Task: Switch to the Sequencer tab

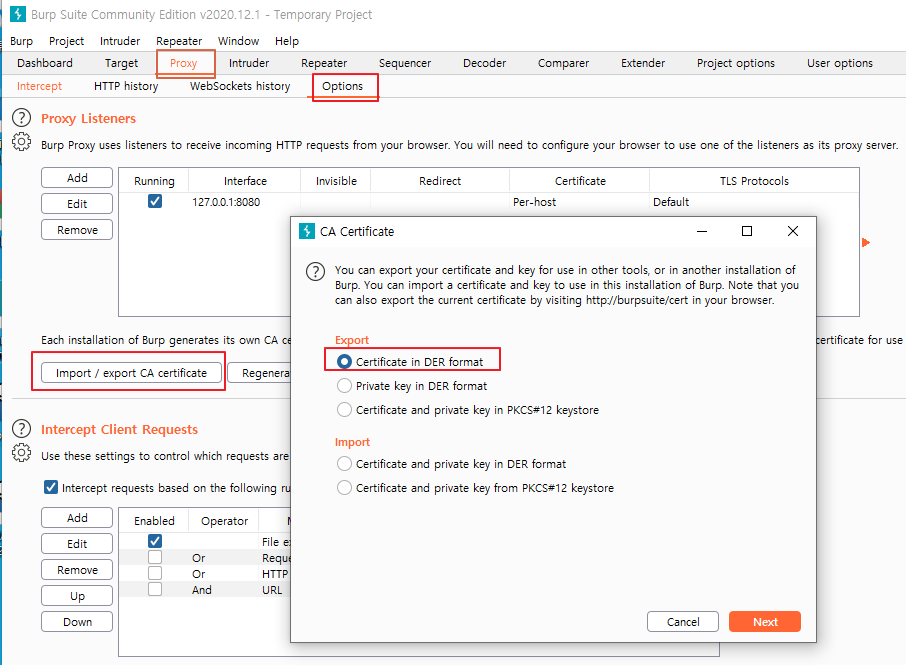Action: pos(405,63)
